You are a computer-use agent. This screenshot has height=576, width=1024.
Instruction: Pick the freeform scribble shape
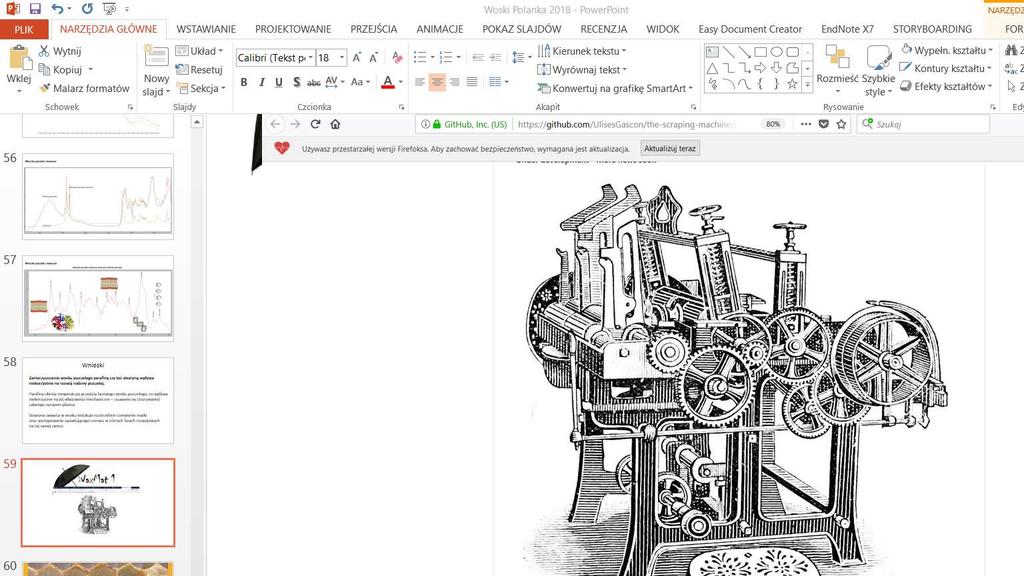[x=712, y=84]
